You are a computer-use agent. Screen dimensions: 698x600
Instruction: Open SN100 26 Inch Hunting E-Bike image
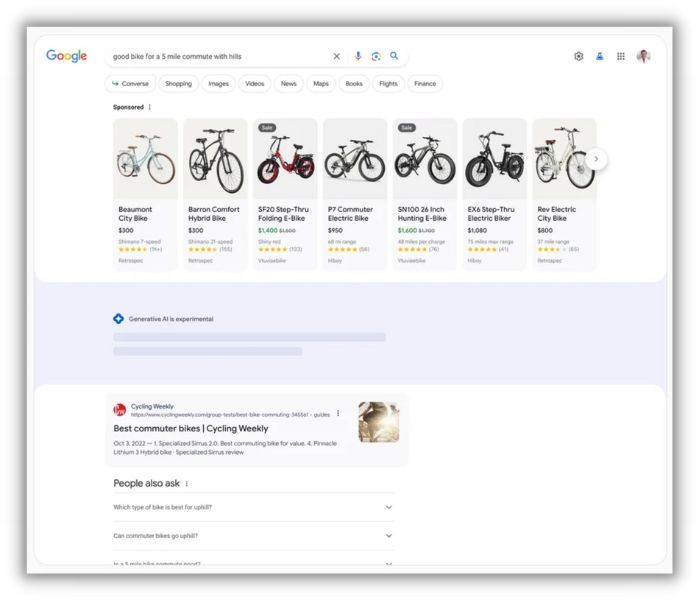point(425,159)
